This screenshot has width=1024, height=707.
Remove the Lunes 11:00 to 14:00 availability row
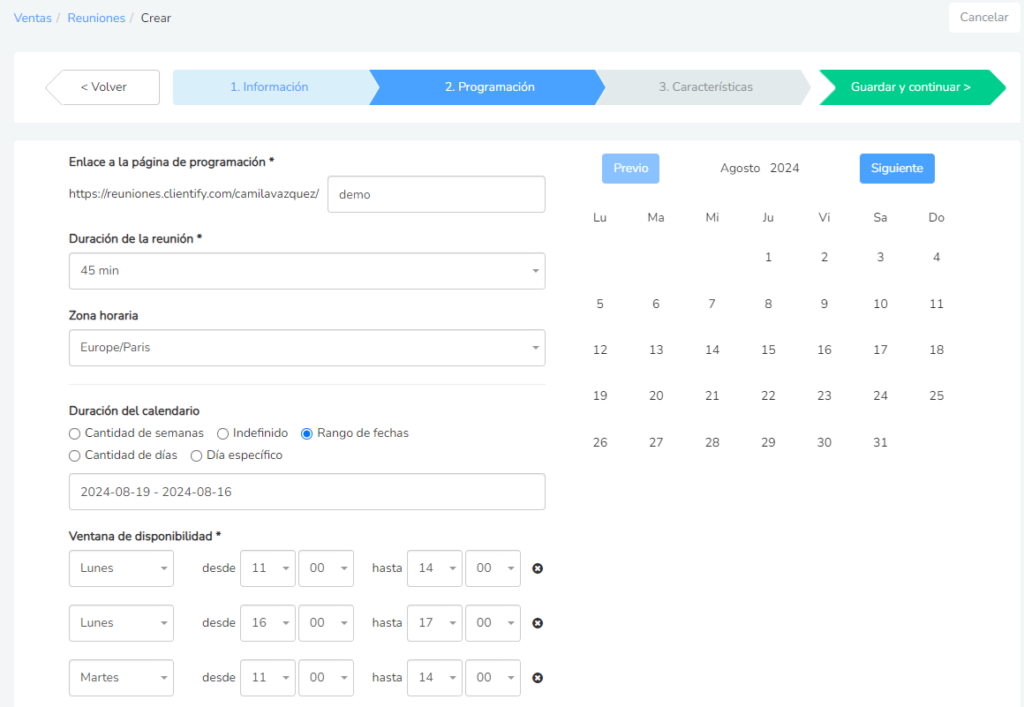(x=537, y=569)
